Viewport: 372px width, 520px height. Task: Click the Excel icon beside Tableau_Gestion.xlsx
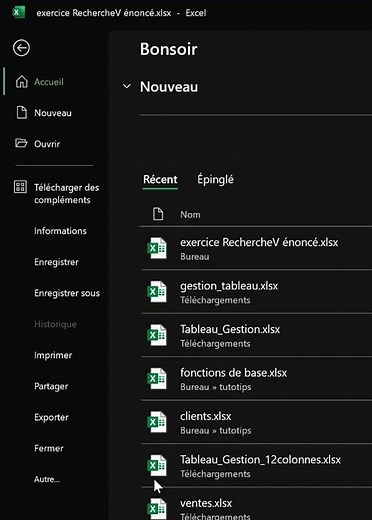click(x=157, y=335)
